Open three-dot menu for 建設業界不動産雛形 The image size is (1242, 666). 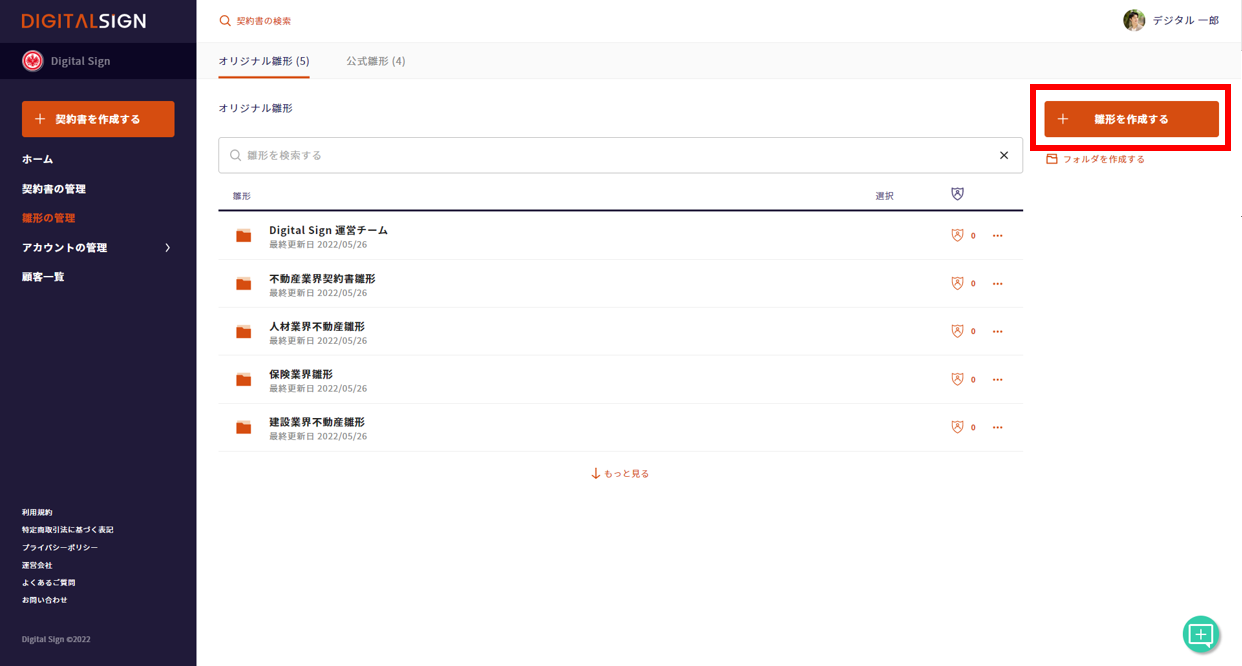(x=997, y=428)
